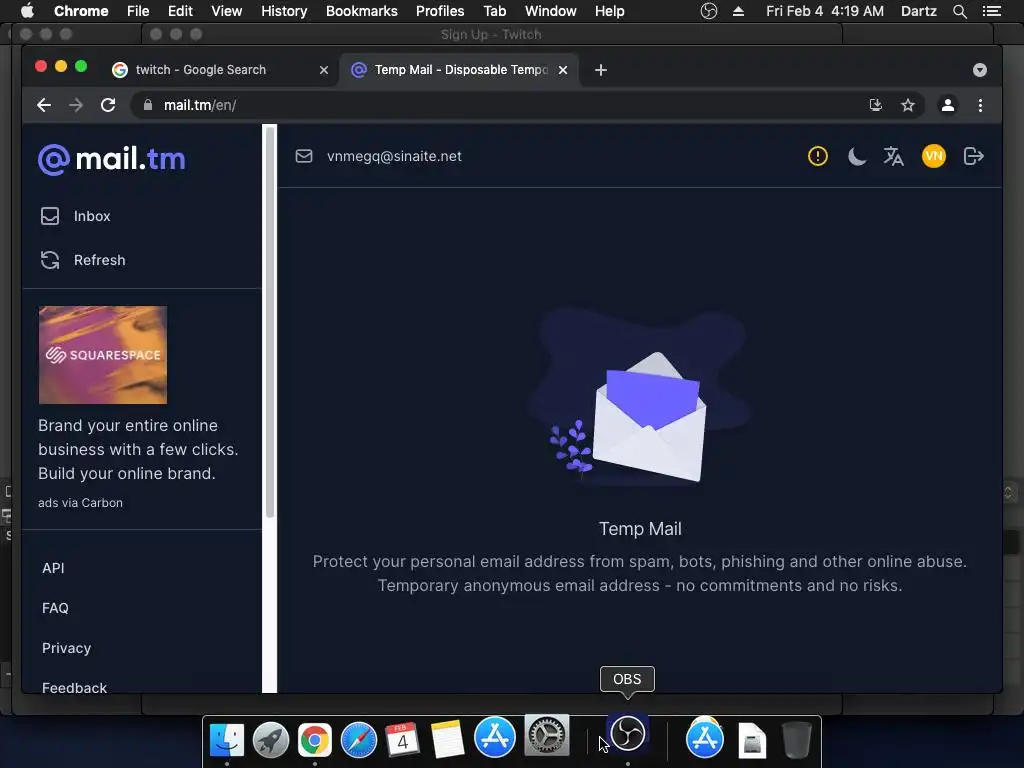The height and width of the screenshot is (768, 1024).
Task: Refresh the mailbox
Action: tap(83, 260)
